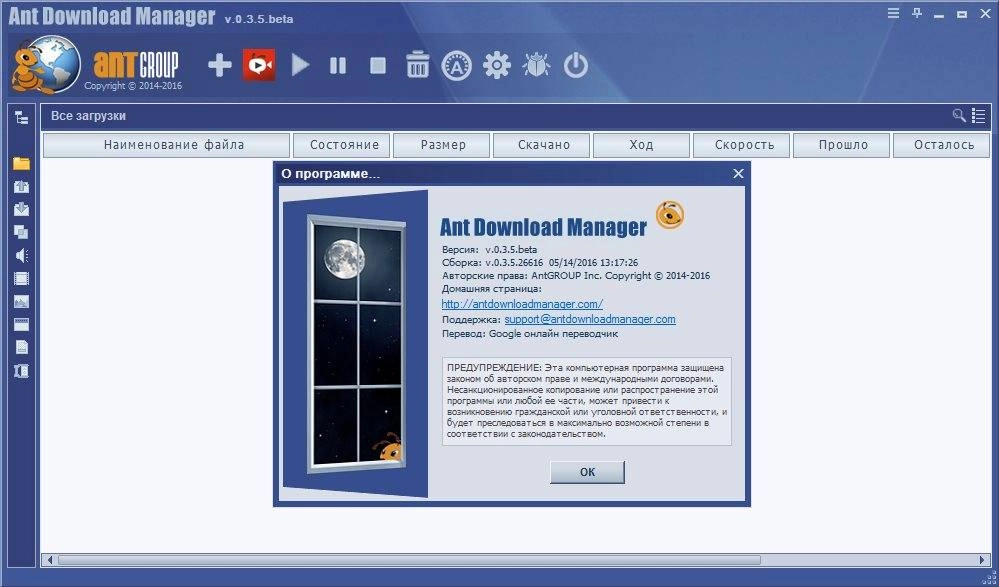999x587 pixels.
Task: Sort by Ход column
Action: [x=642, y=145]
